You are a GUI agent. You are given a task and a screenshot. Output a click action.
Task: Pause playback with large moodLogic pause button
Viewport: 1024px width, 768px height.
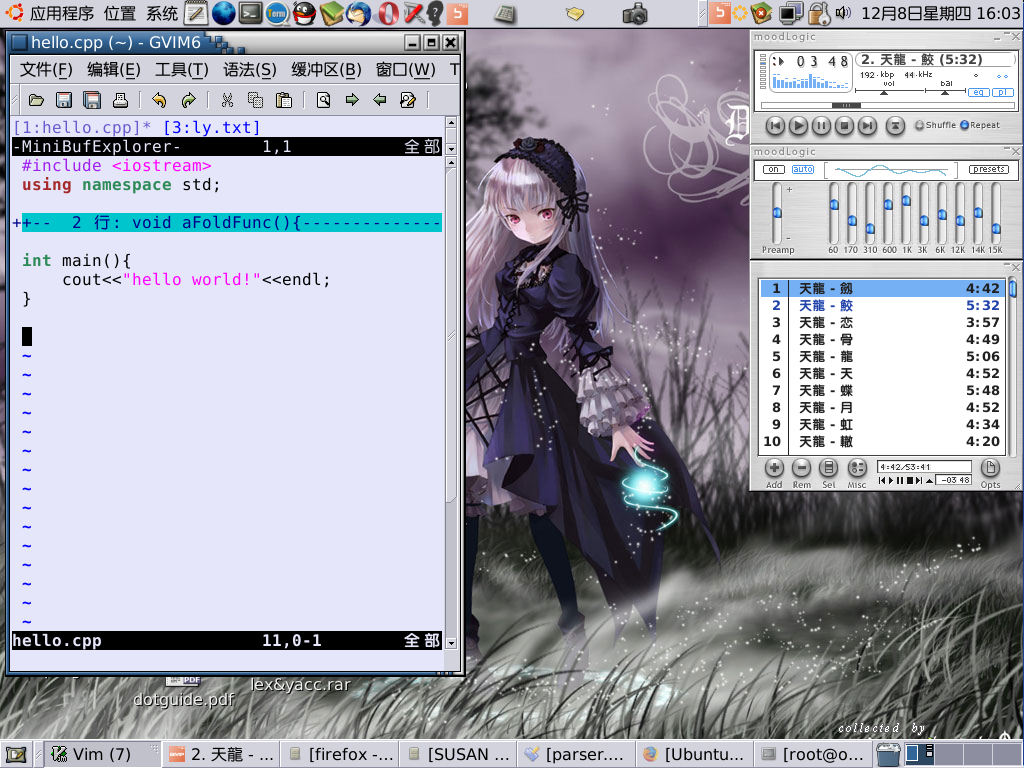(821, 125)
